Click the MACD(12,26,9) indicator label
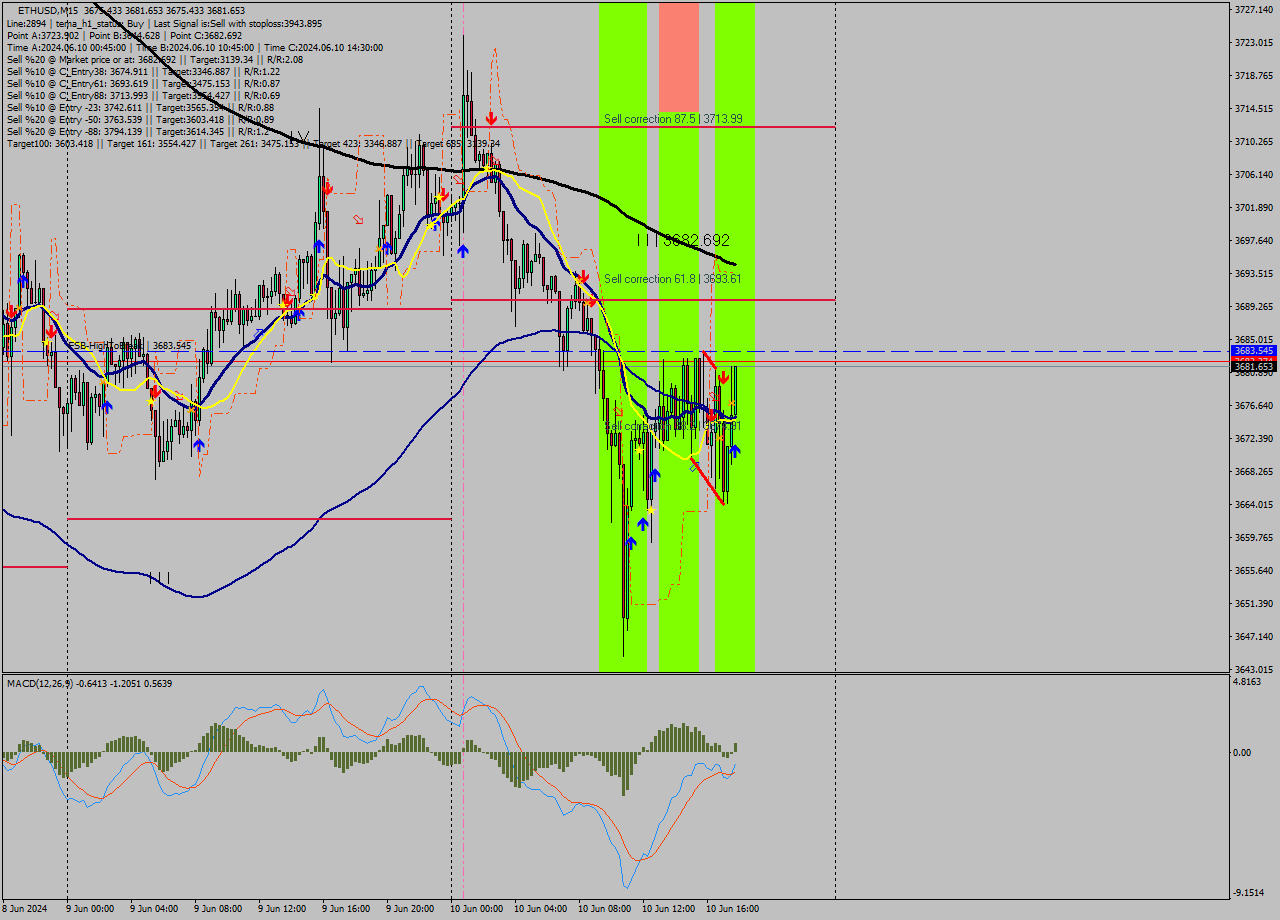 coord(46,683)
